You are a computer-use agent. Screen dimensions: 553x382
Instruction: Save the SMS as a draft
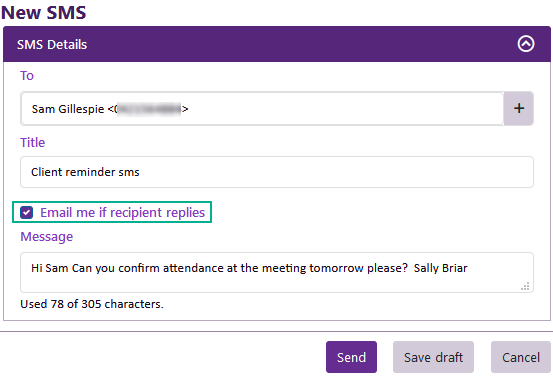coord(433,357)
